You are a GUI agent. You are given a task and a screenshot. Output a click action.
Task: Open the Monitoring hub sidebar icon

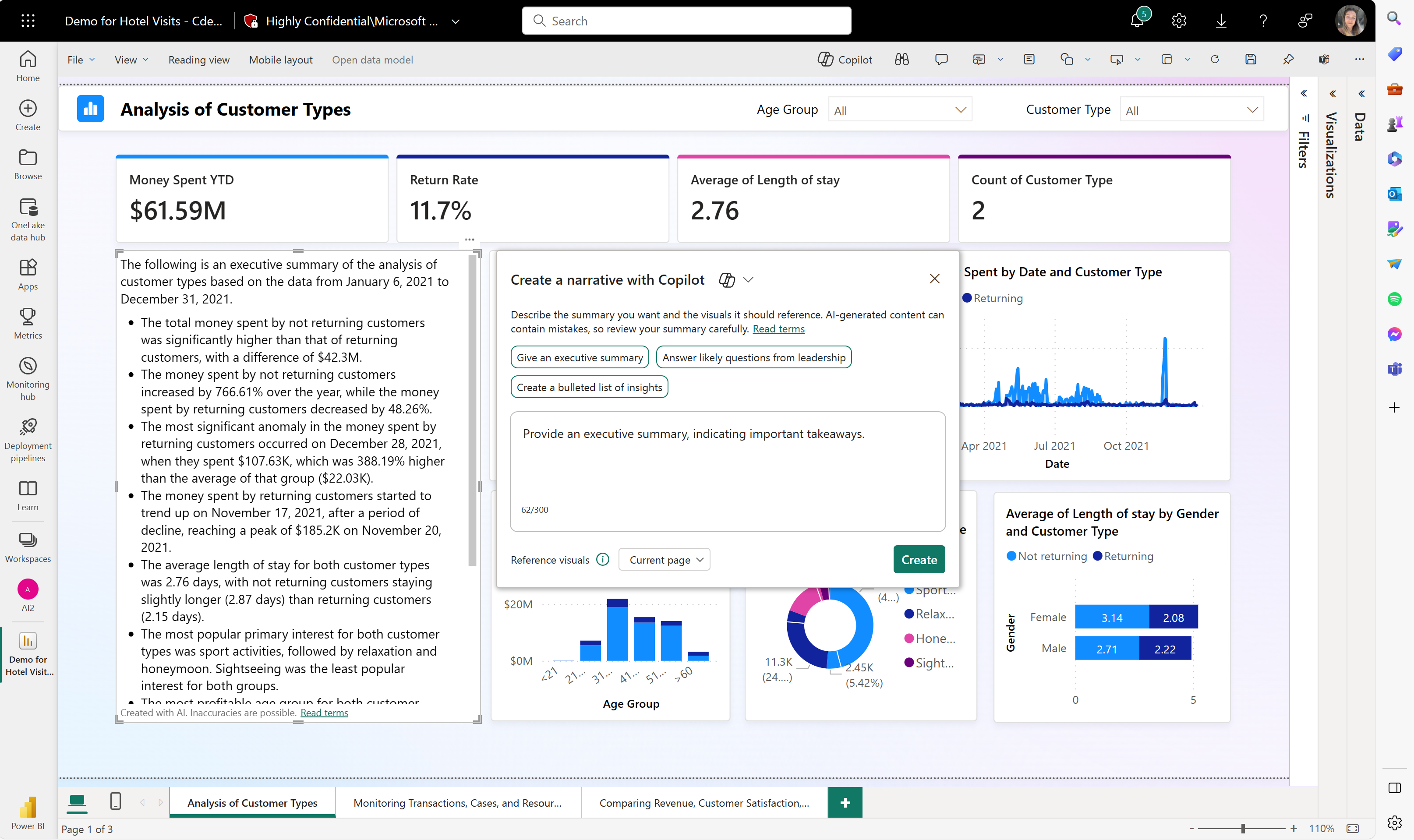click(x=28, y=378)
